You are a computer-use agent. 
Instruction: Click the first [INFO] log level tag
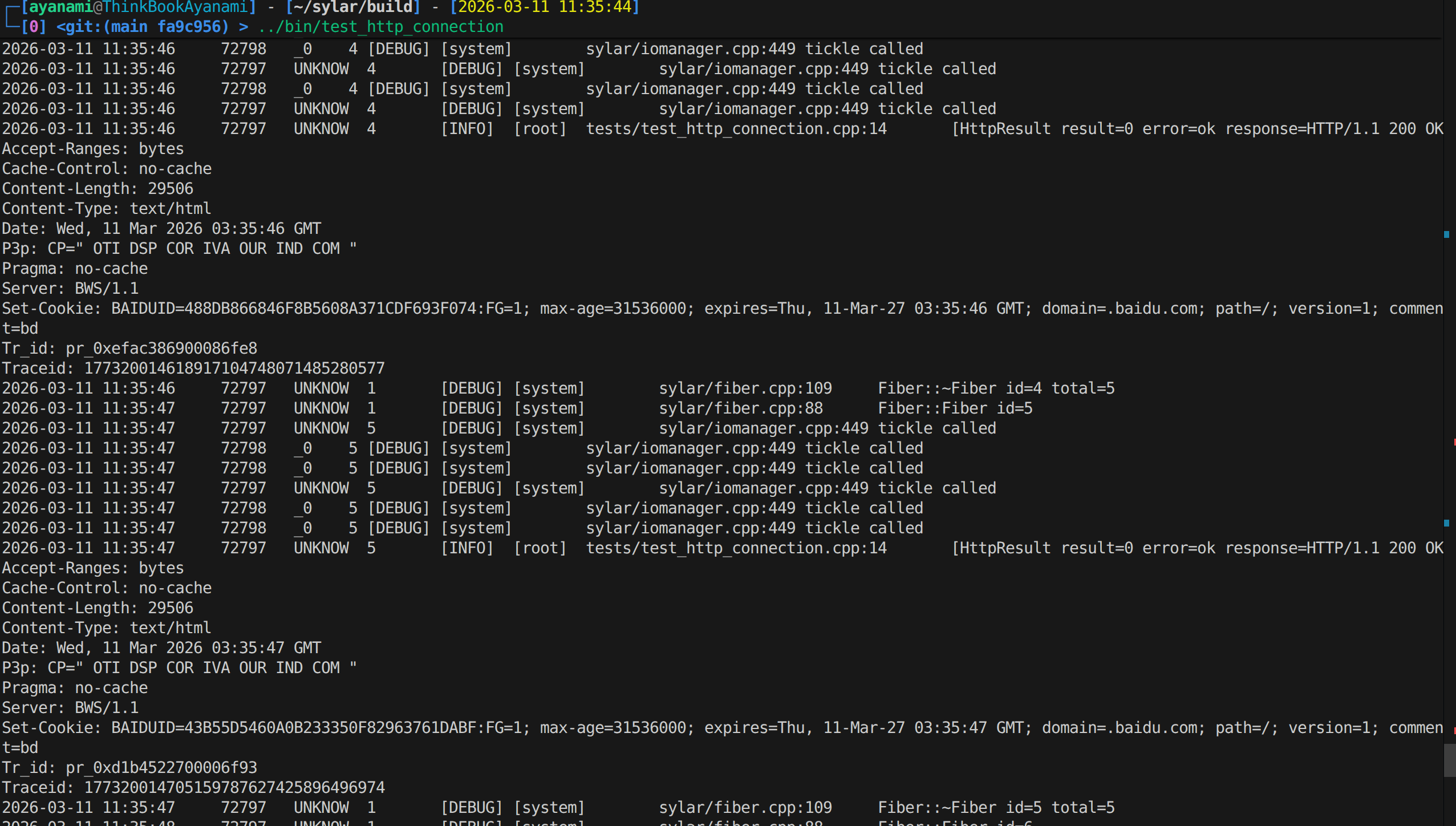467,129
